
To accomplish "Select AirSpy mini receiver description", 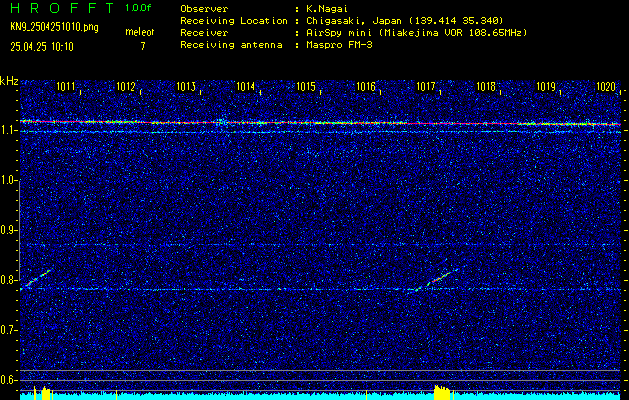I will [417, 33].
